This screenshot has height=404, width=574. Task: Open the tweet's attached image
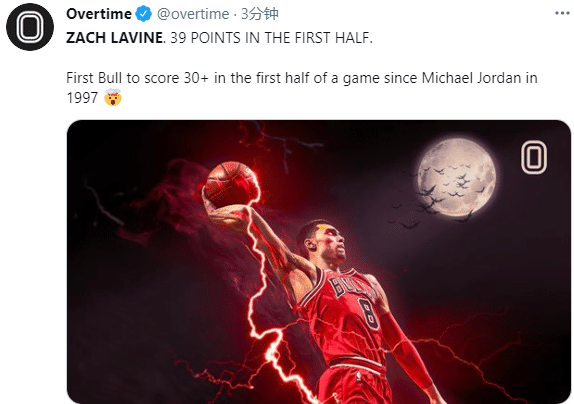coord(319,262)
